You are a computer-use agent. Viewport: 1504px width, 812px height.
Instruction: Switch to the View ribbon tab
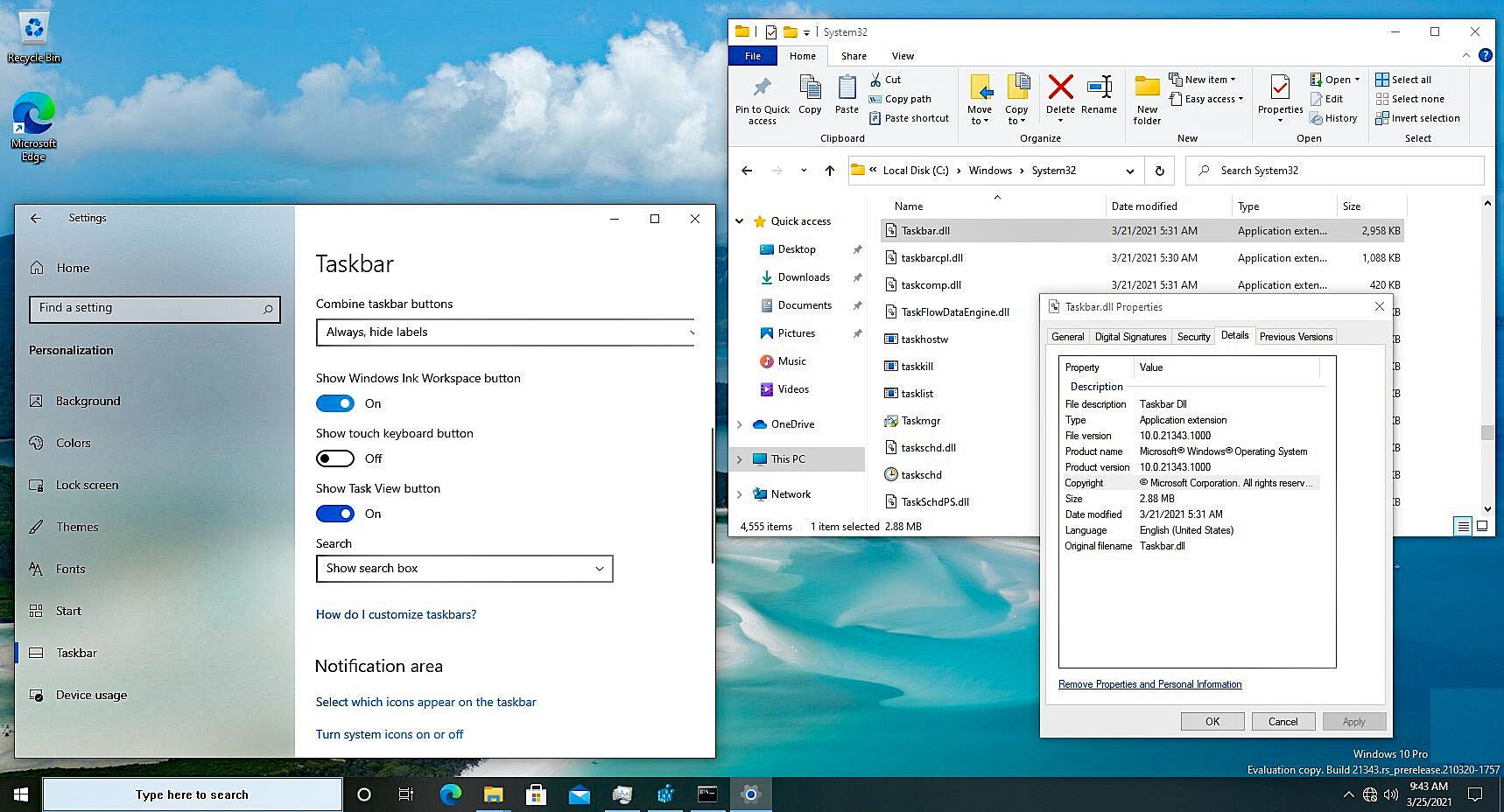point(903,56)
